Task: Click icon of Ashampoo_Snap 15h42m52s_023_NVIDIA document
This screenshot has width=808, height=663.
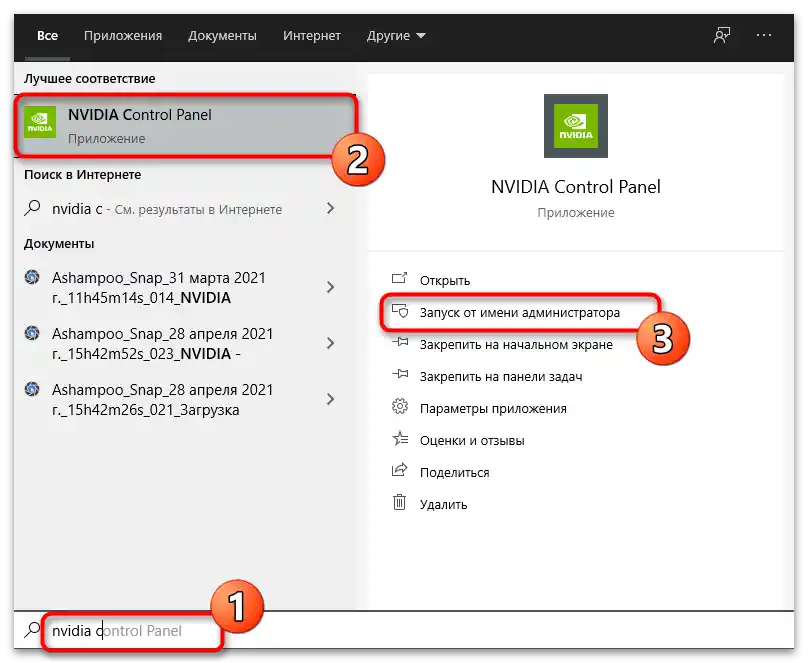Action: pyautogui.click(x=32, y=333)
